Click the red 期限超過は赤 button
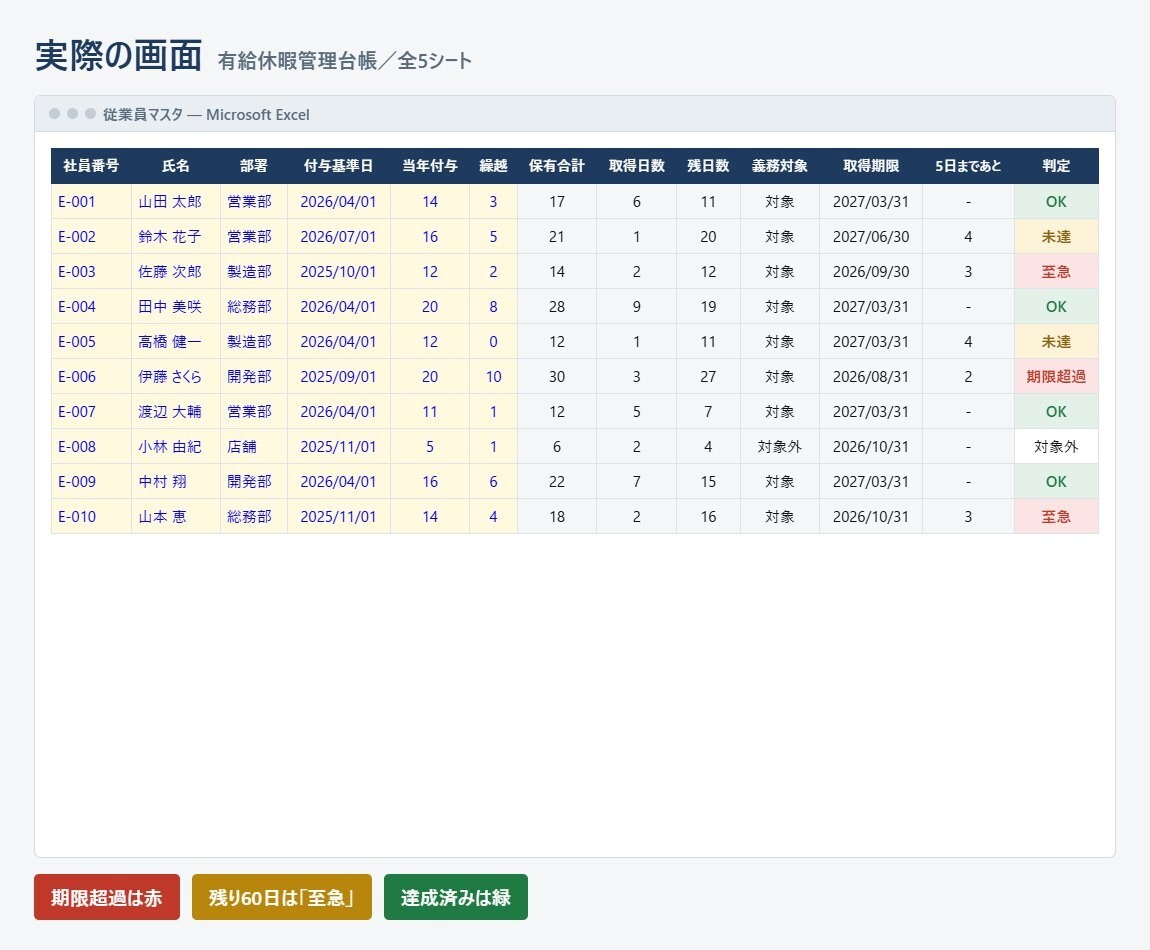 106,896
